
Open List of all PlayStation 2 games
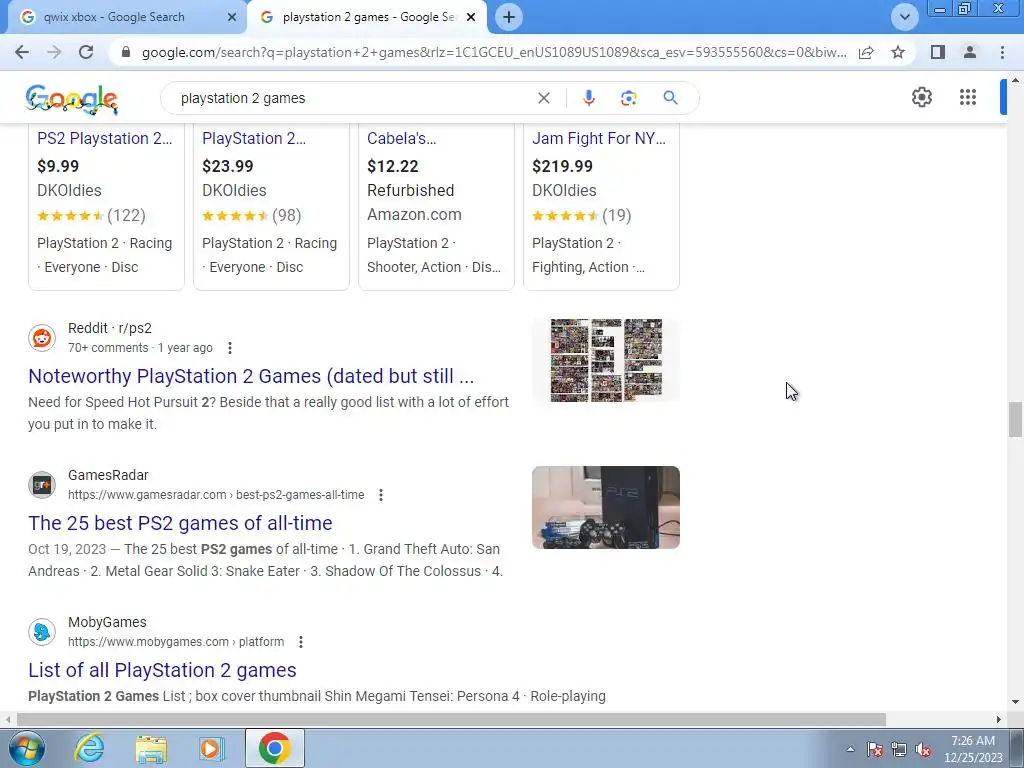(x=162, y=670)
